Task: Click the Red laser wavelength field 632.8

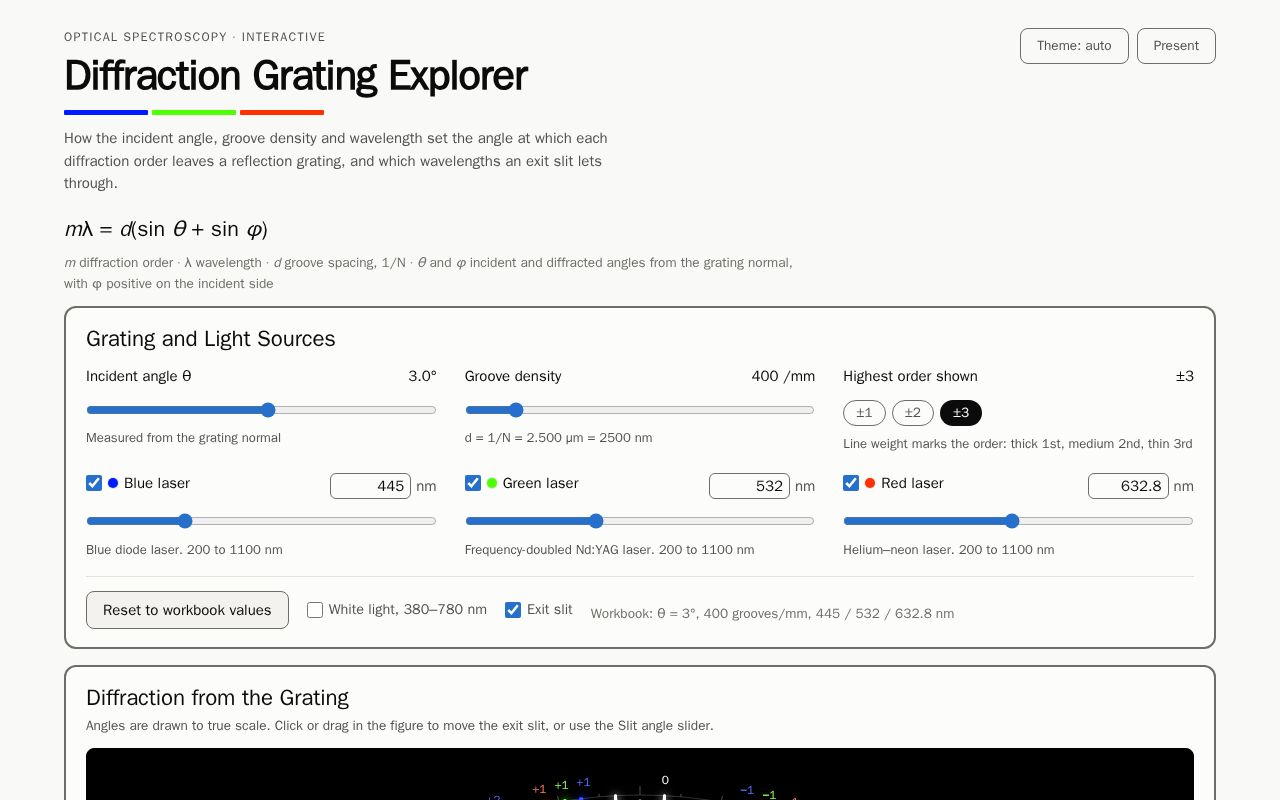Action: [x=1128, y=486]
